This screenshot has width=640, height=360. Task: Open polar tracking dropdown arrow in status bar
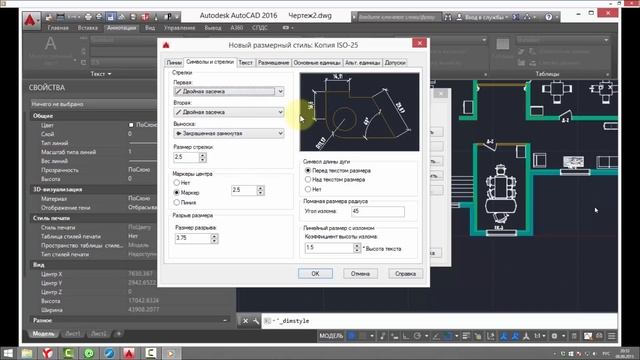click(427, 336)
